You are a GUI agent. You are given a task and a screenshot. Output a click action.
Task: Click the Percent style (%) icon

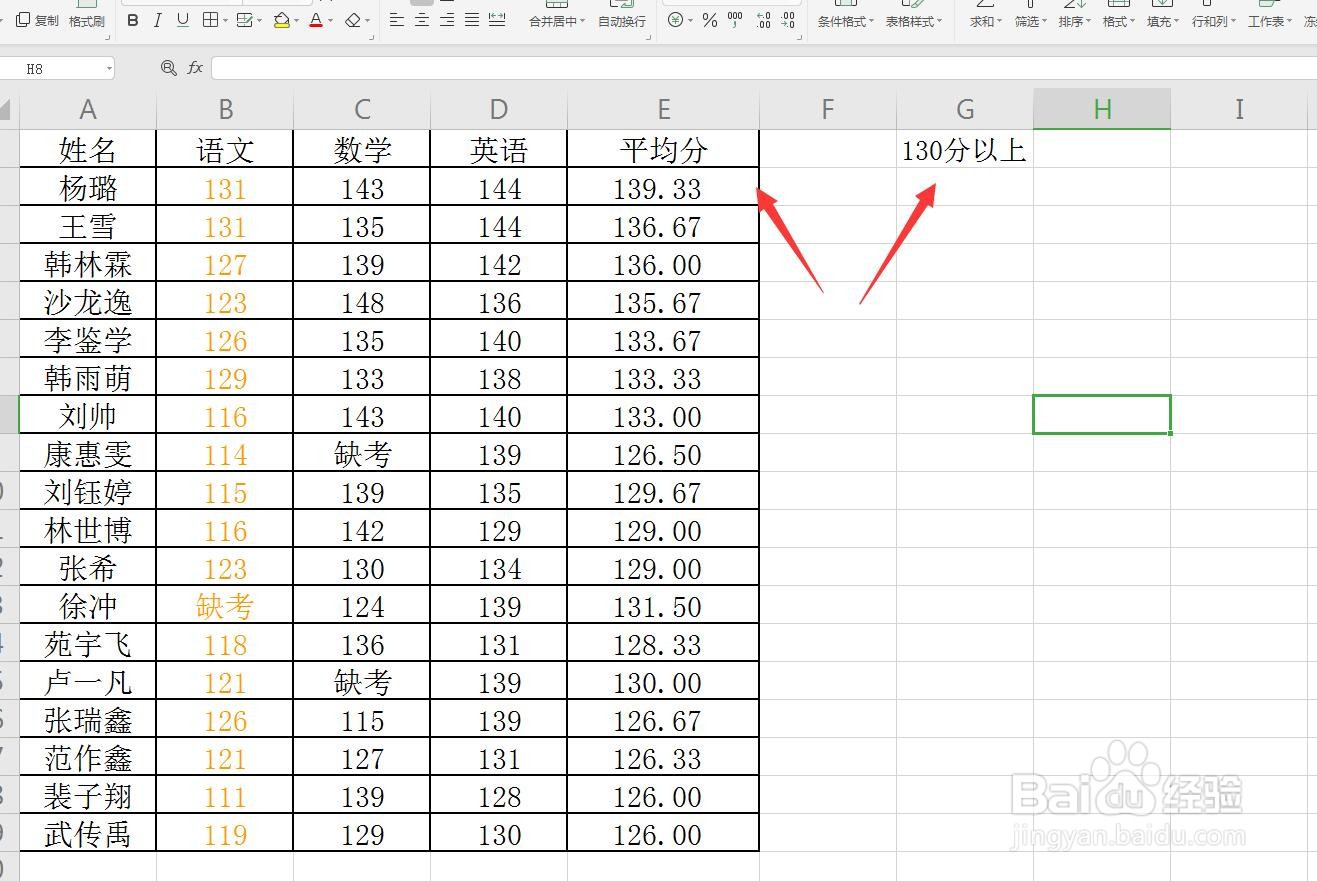(x=708, y=20)
